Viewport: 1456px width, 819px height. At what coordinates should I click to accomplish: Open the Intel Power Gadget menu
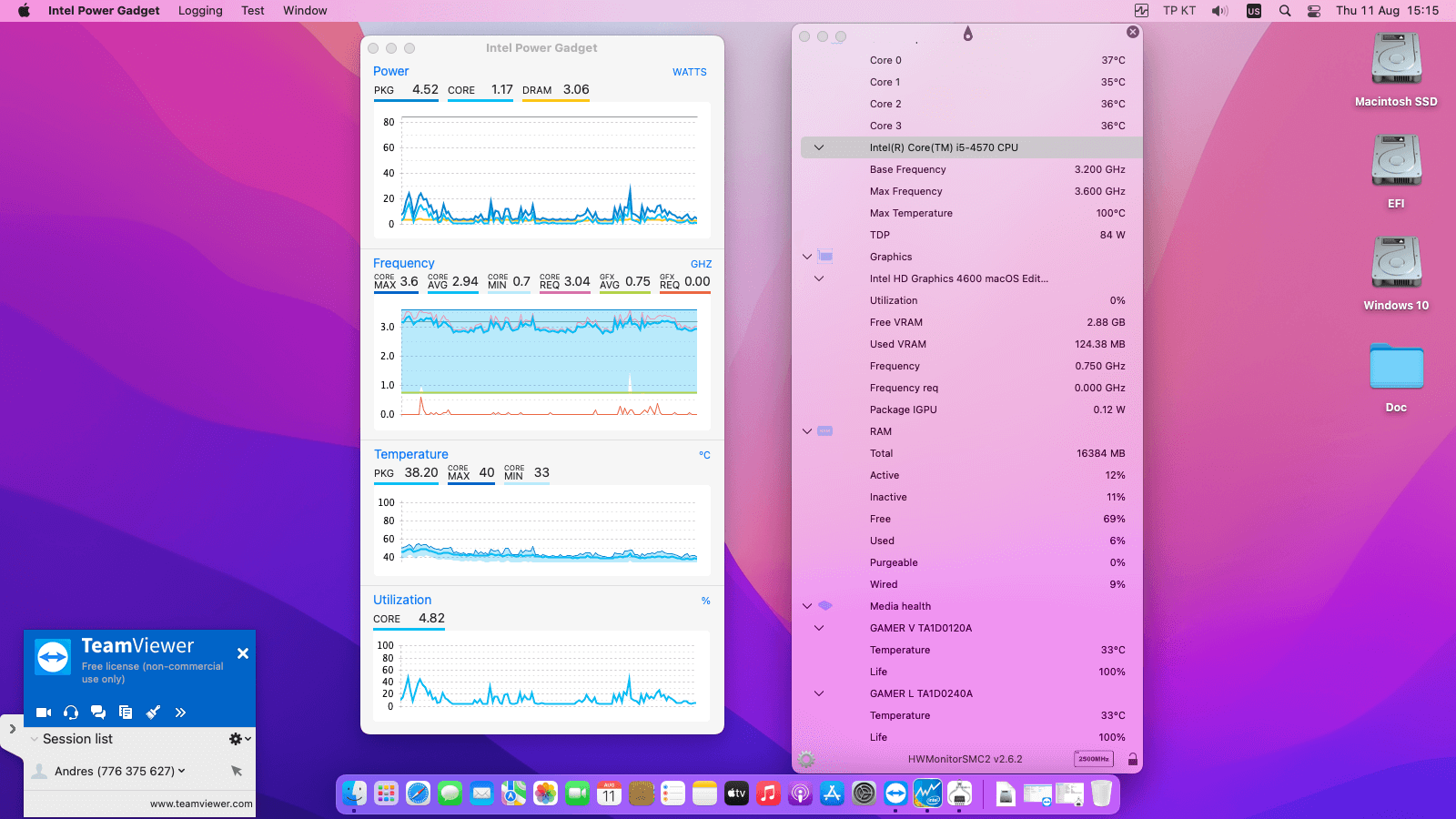pos(104,11)
